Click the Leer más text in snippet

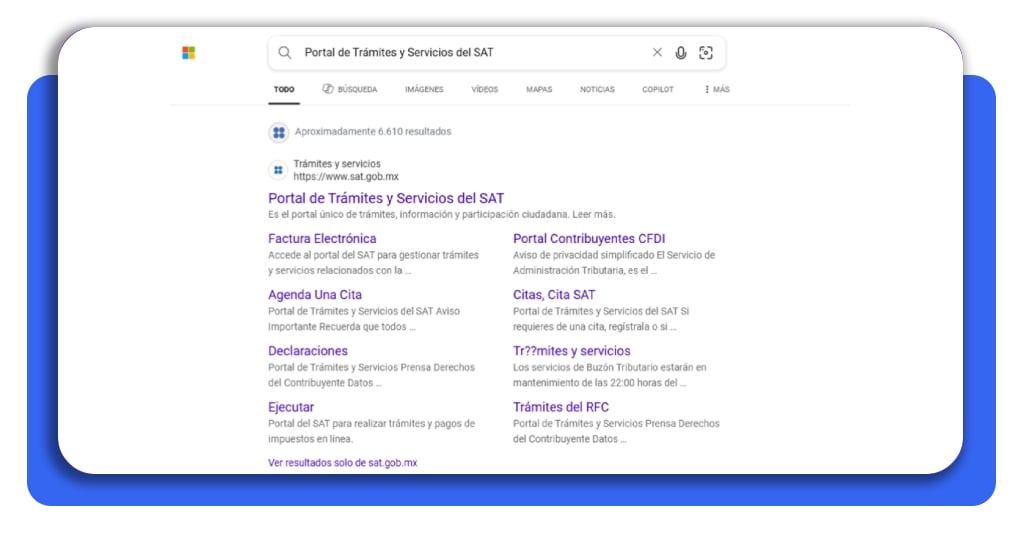click(x=594, y=215)
